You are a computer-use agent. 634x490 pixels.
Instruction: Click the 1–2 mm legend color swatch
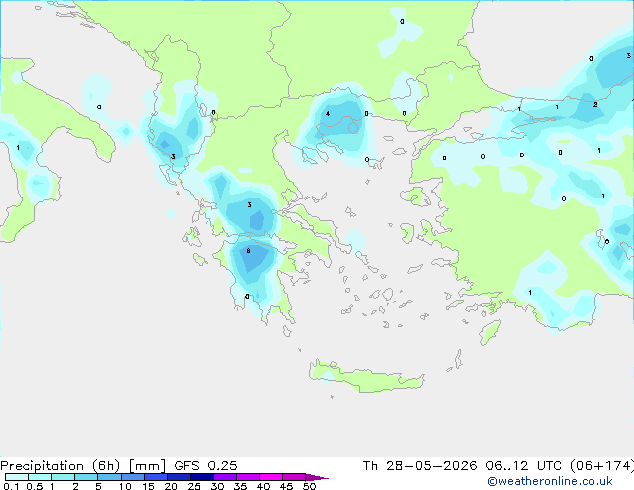(x=63, y=477)
